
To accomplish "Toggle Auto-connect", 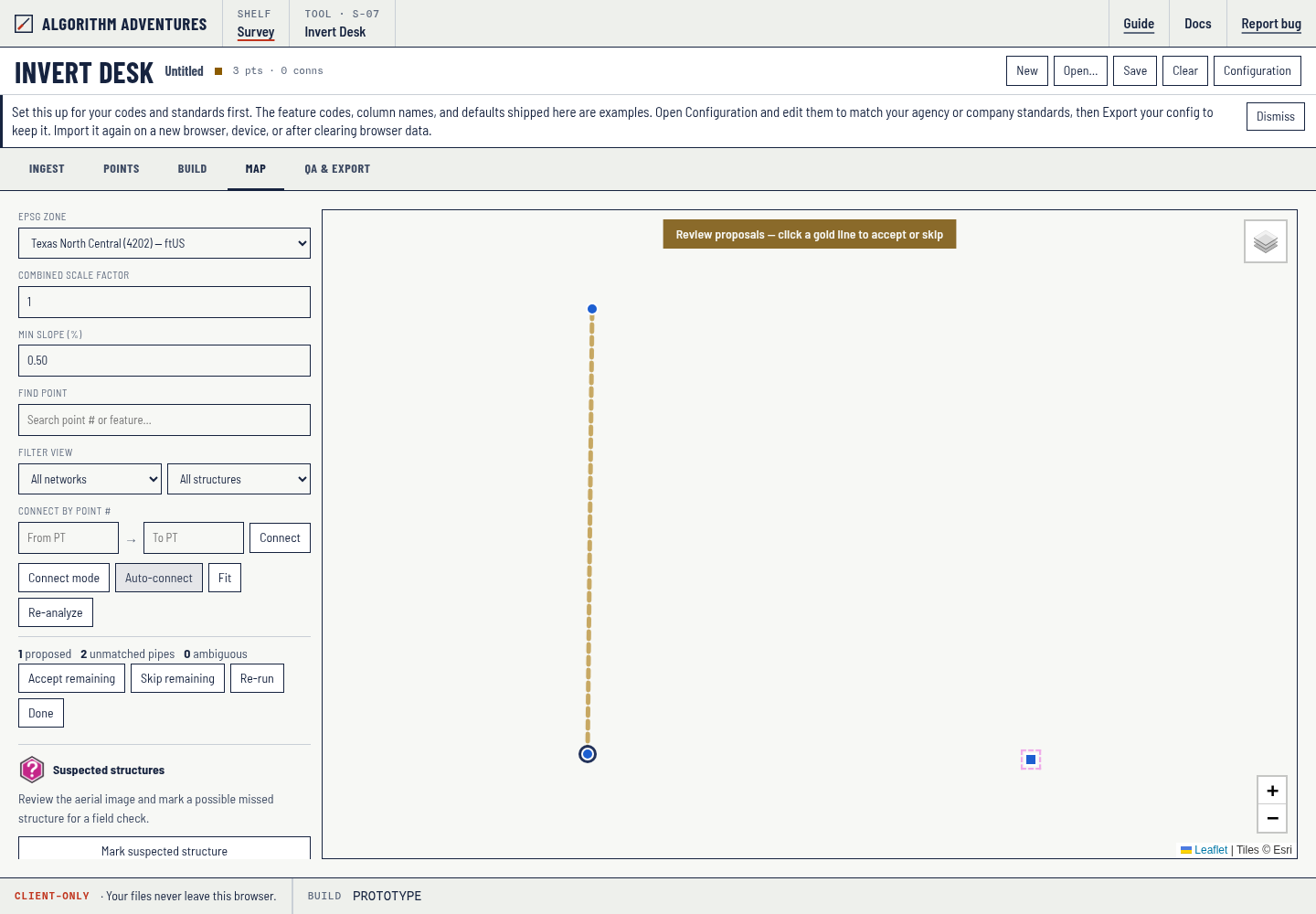I will [x=159, y=578].
